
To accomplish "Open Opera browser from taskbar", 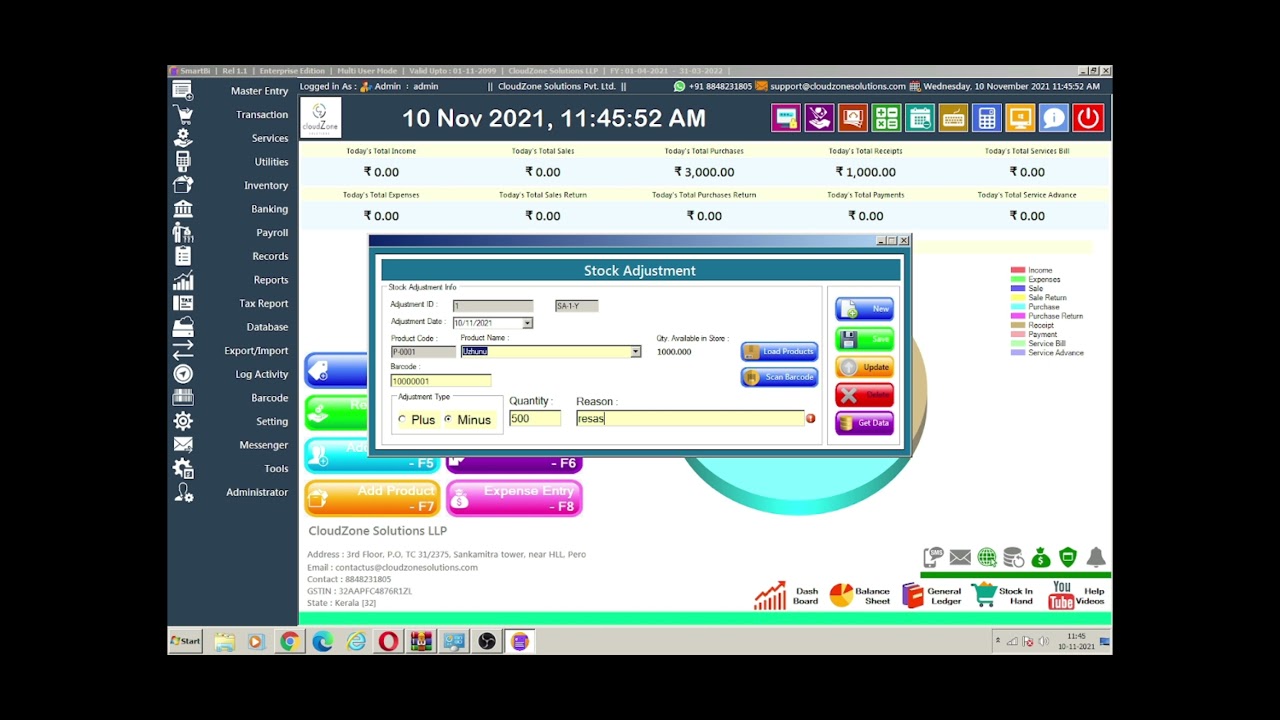I will pos(388,642).
